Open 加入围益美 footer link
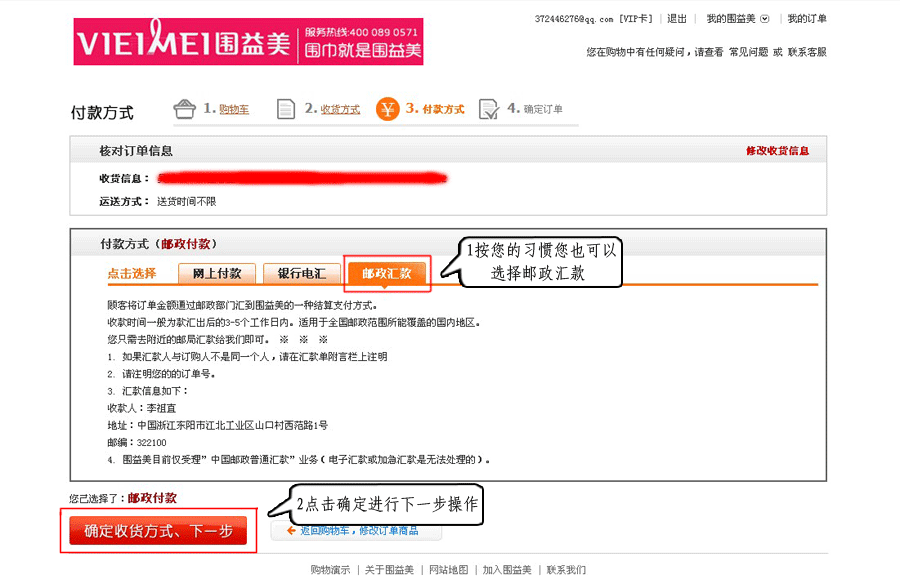Viewport: 900px width, 584px height. pos(507,570)
